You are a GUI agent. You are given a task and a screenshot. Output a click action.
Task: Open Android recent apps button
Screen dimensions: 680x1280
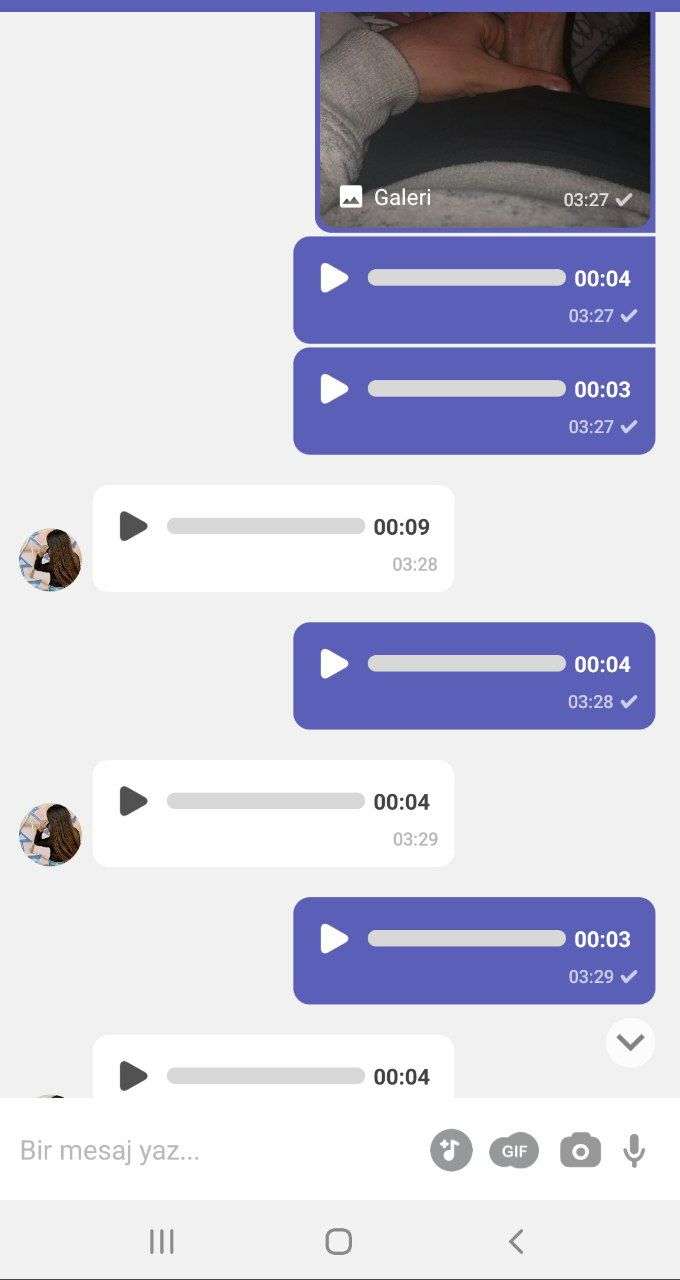pyautogui.click(x=161, y=1241)
